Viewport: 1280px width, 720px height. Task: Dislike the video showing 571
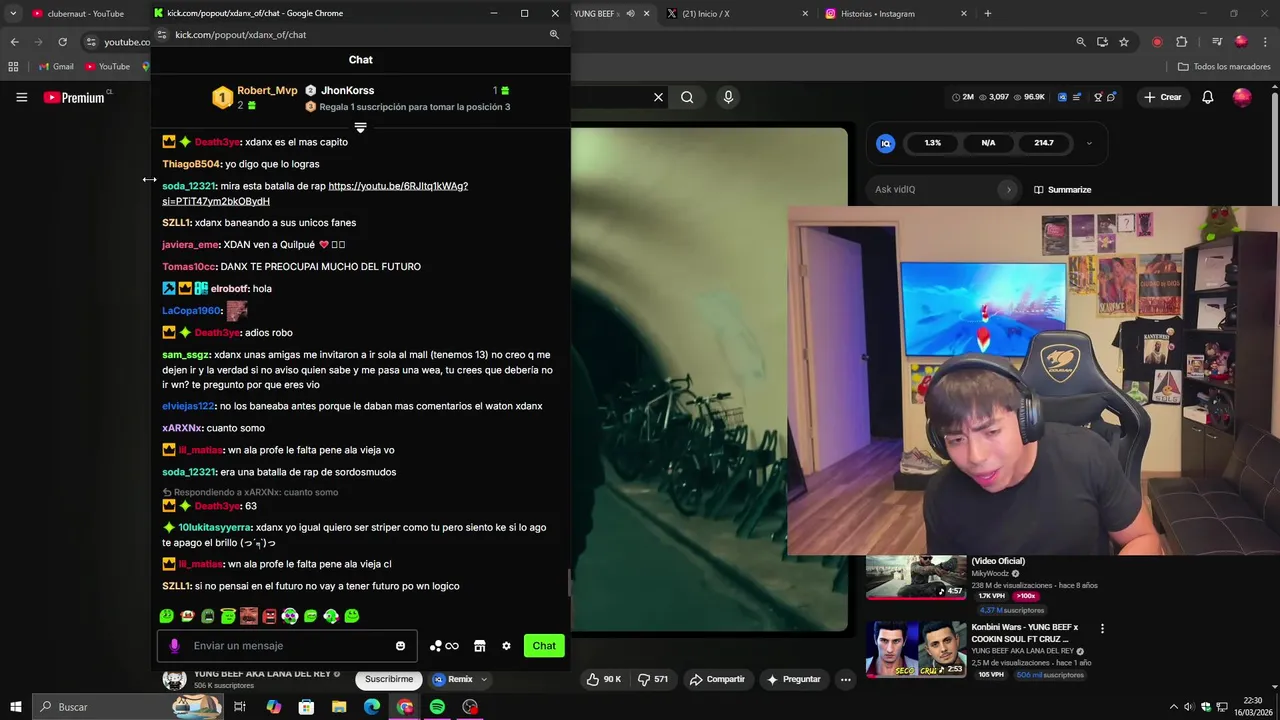655,679
